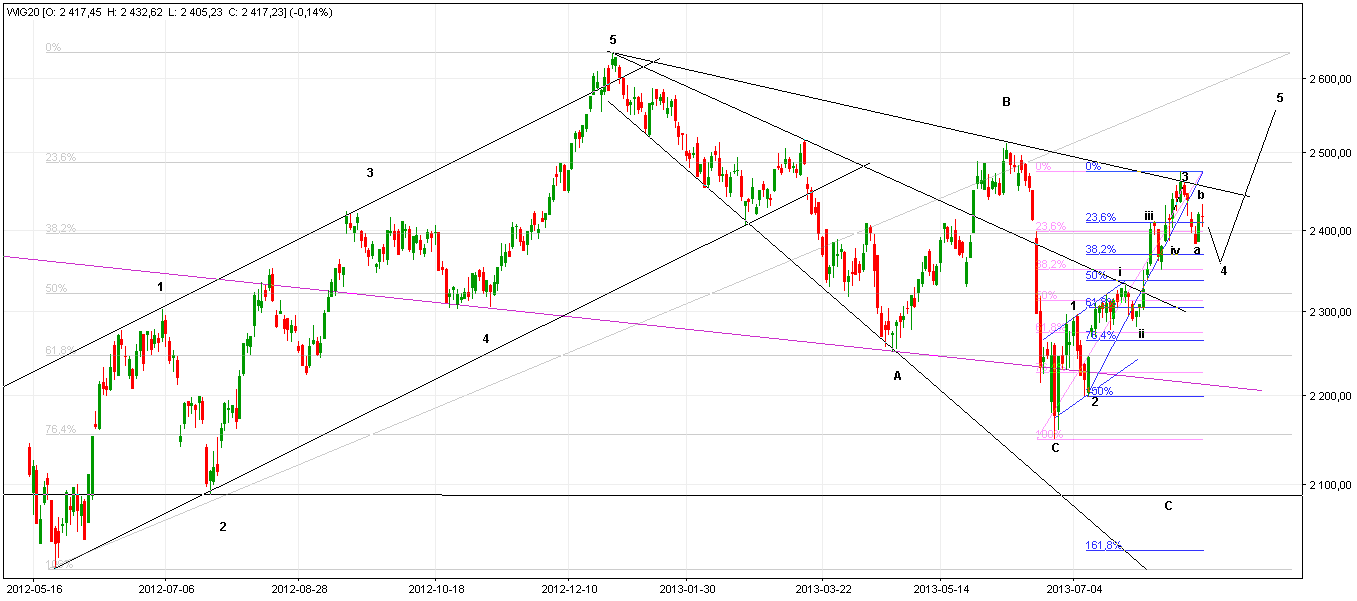Image resolution: width=1357 pixels, height=601 pixels.
Task: Click the small wave label b
Action: 1201,195
